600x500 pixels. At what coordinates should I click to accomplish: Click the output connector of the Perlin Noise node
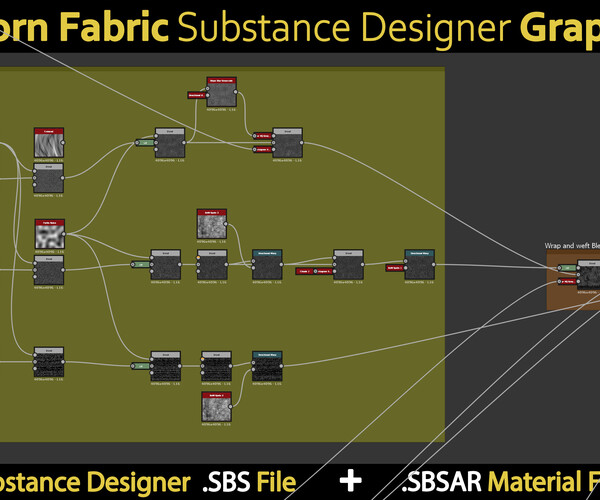click(64, 234)
